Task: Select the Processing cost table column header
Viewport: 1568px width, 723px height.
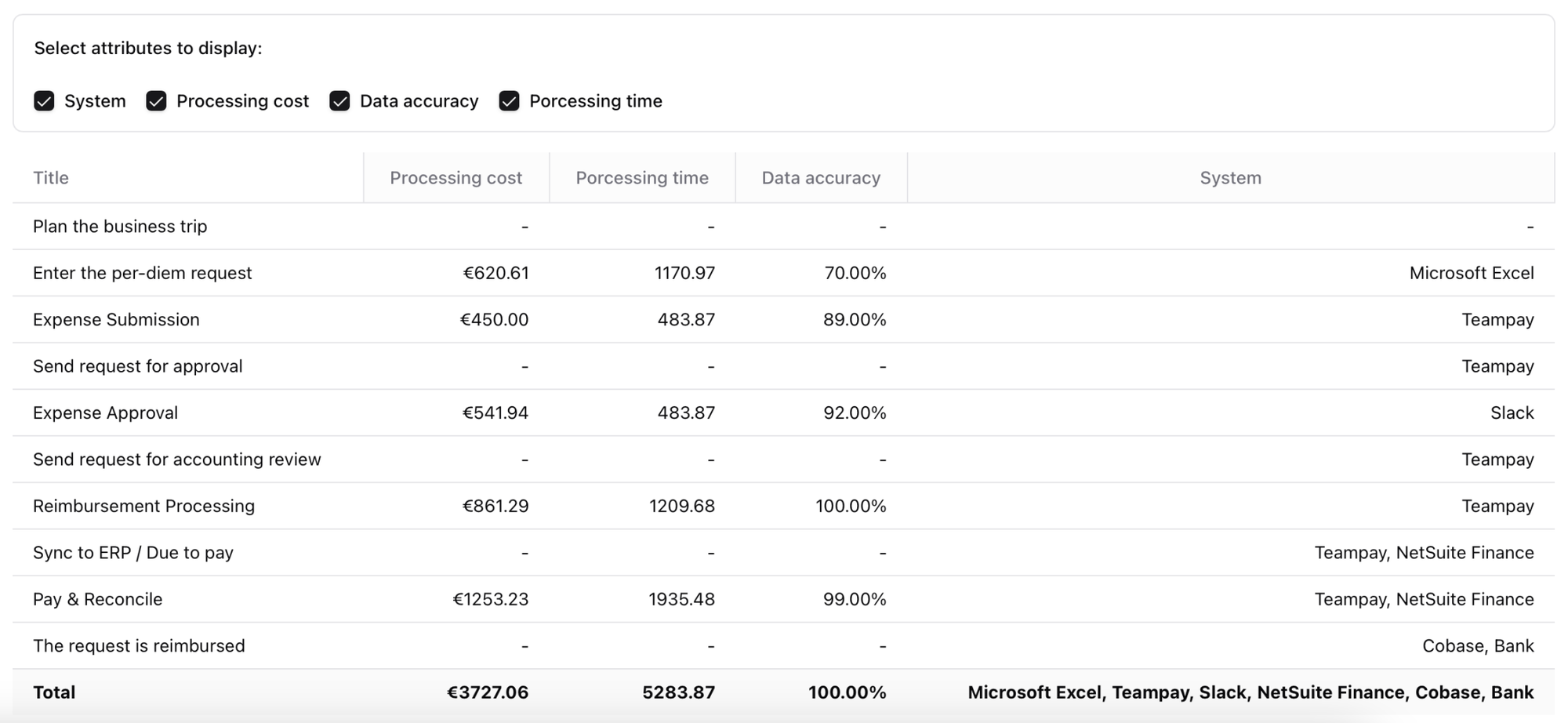Action: 456,178
